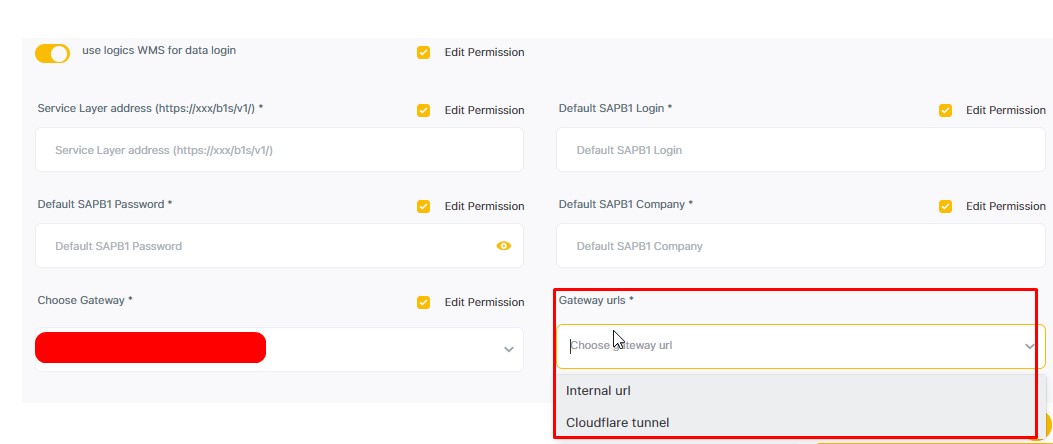This screenshot has height=444, width=1053.
Task: Uncheck Edit Permission for Service Layer address
Action: point(424,110)
